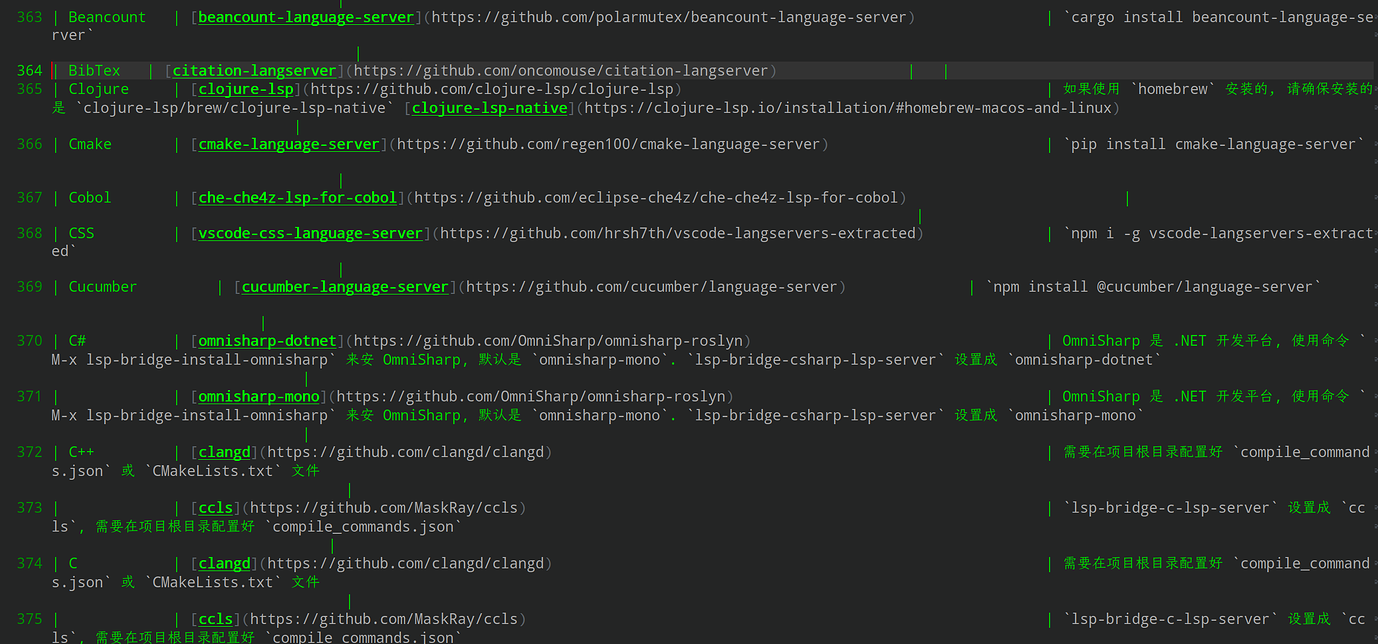Open the beancount-language-server link

pyautogui.click(x=306, y=17)
